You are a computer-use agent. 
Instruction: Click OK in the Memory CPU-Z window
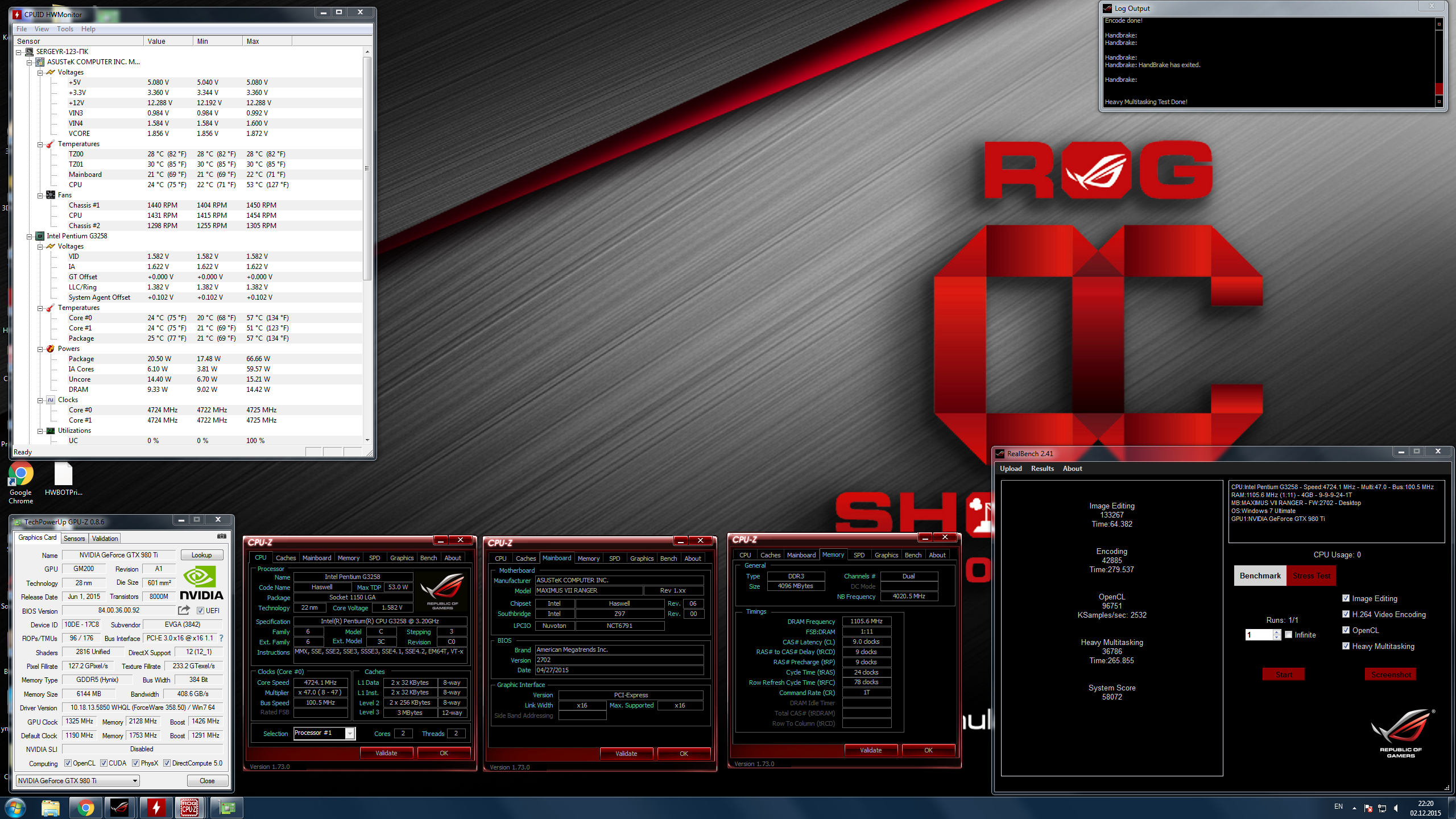point(928,750)
